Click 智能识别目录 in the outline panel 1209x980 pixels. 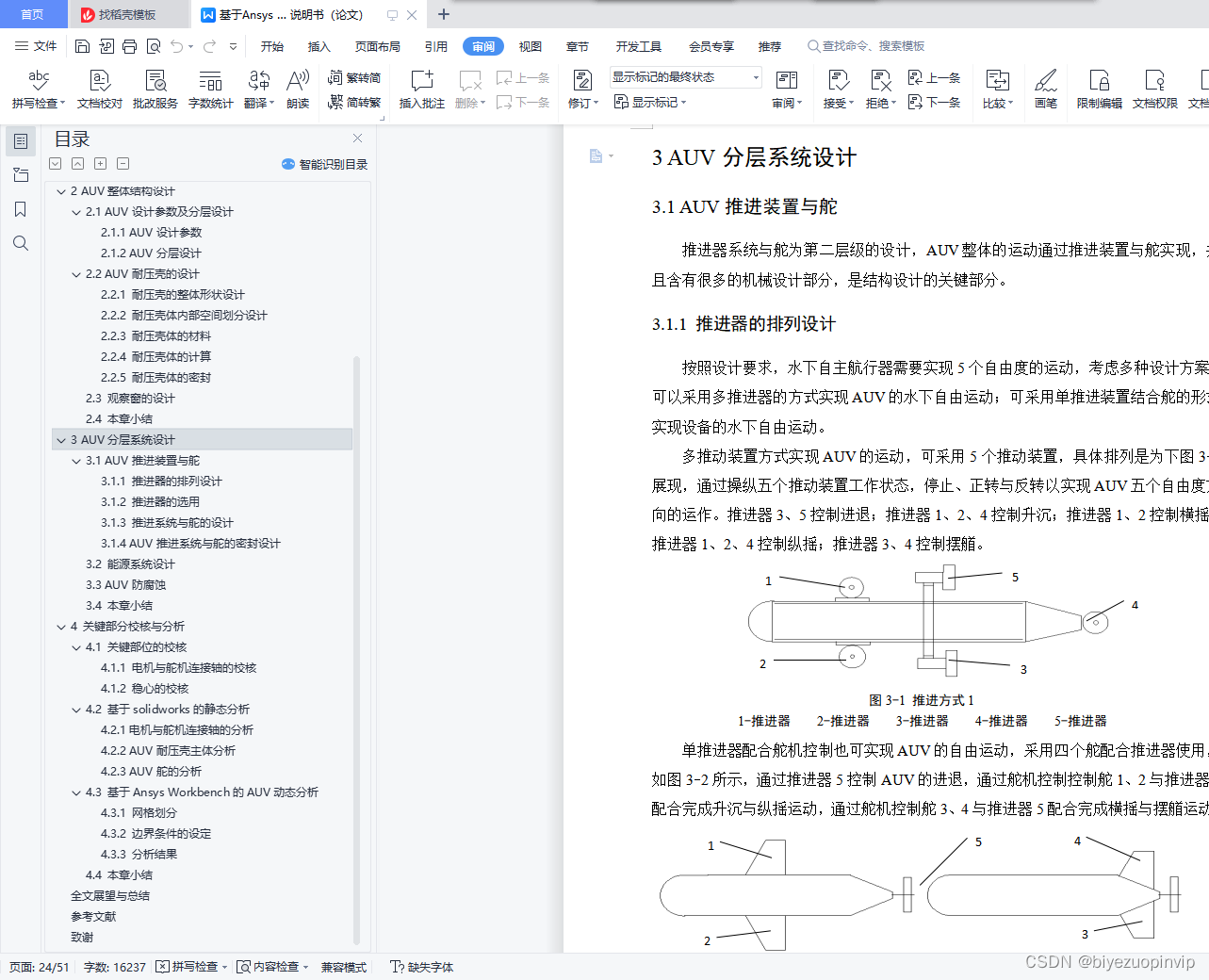click(x=324, y=164)
